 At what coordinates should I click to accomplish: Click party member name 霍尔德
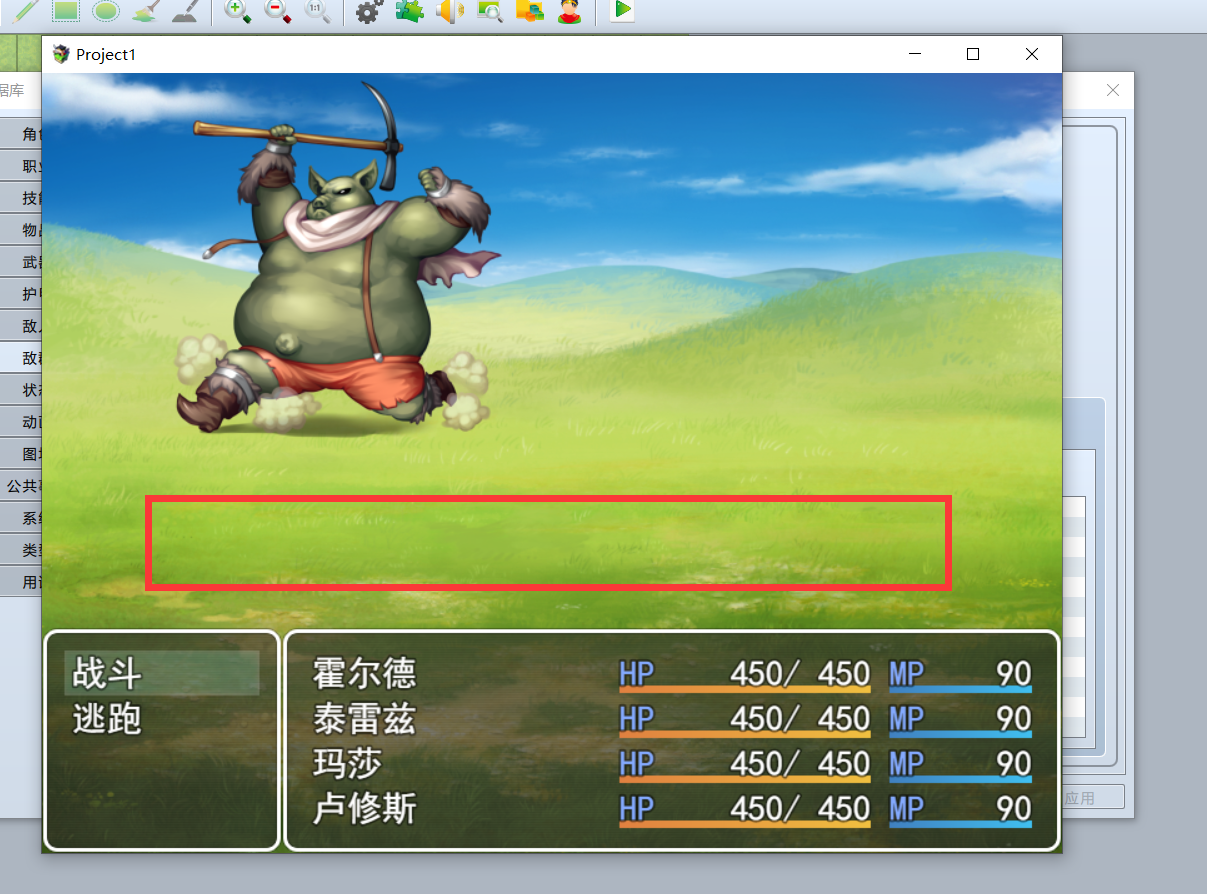(x=364, y=674)
